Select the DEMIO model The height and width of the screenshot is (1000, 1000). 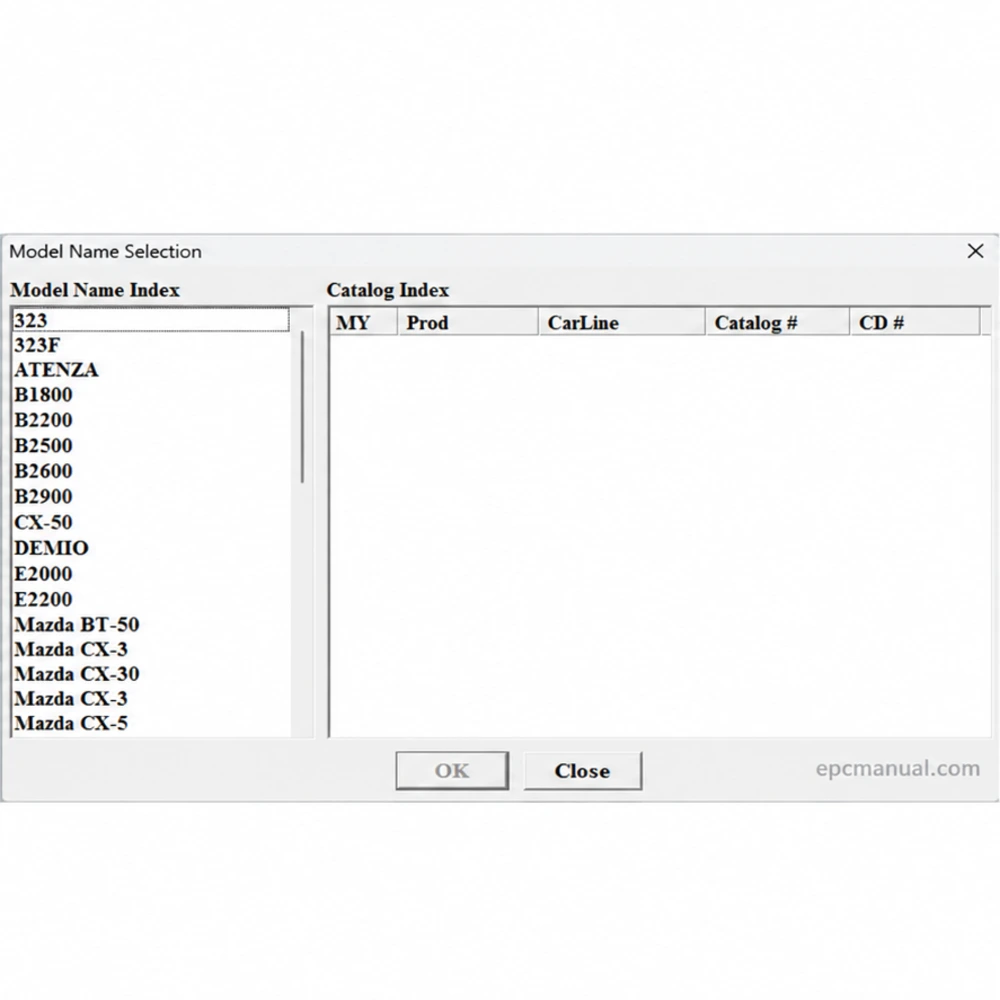(x=151, y=548)
